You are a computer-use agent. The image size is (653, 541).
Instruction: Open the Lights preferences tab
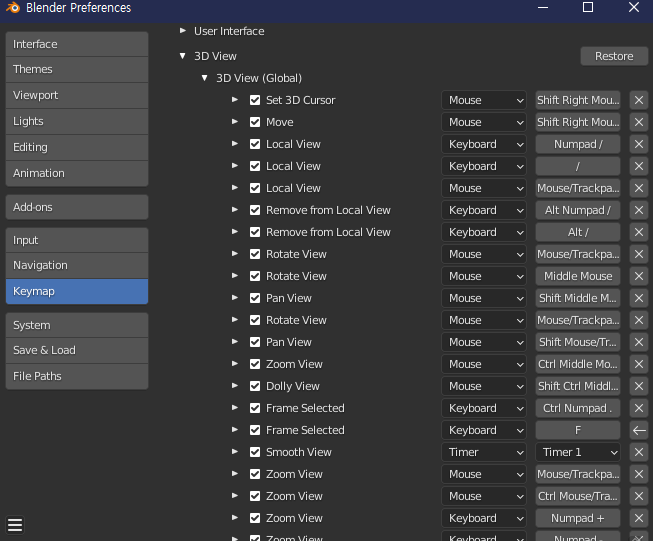[x=77, y=121]
